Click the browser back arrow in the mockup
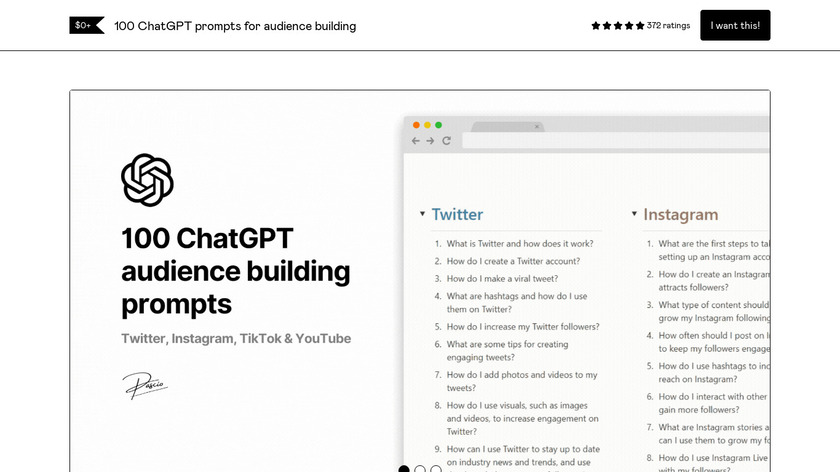 click(x=416, y=140)
